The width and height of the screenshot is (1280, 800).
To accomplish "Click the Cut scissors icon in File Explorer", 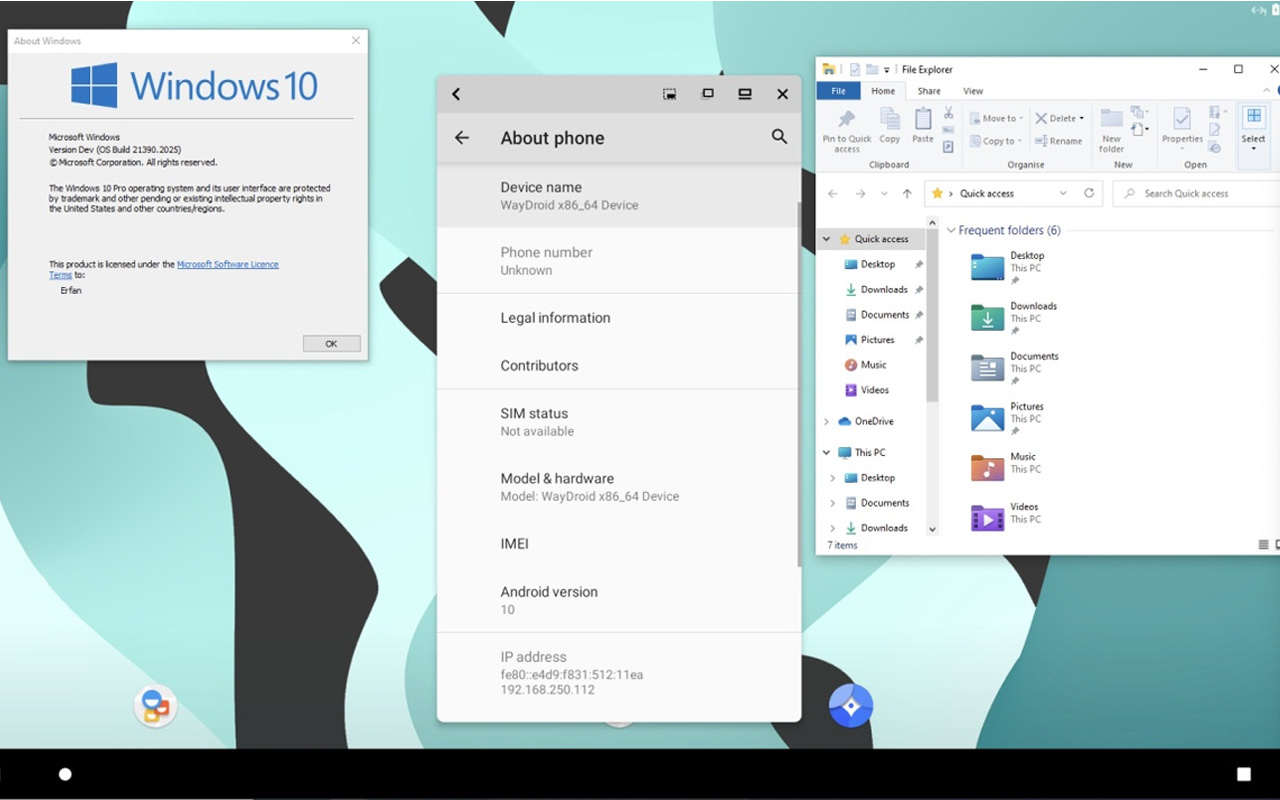I will point(948,113).
